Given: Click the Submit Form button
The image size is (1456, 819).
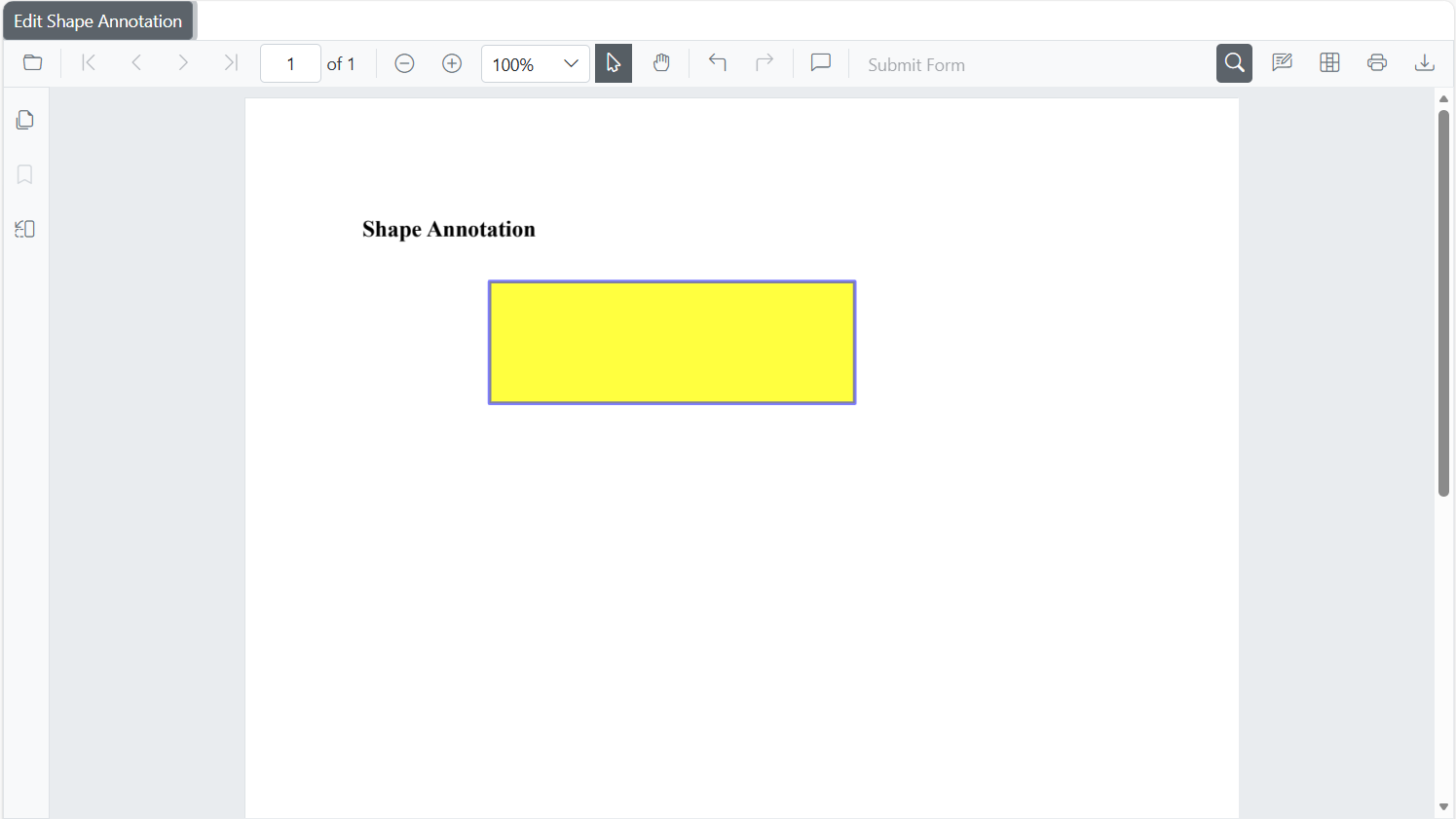Looking at the screenshot, I should click(915, 65).
